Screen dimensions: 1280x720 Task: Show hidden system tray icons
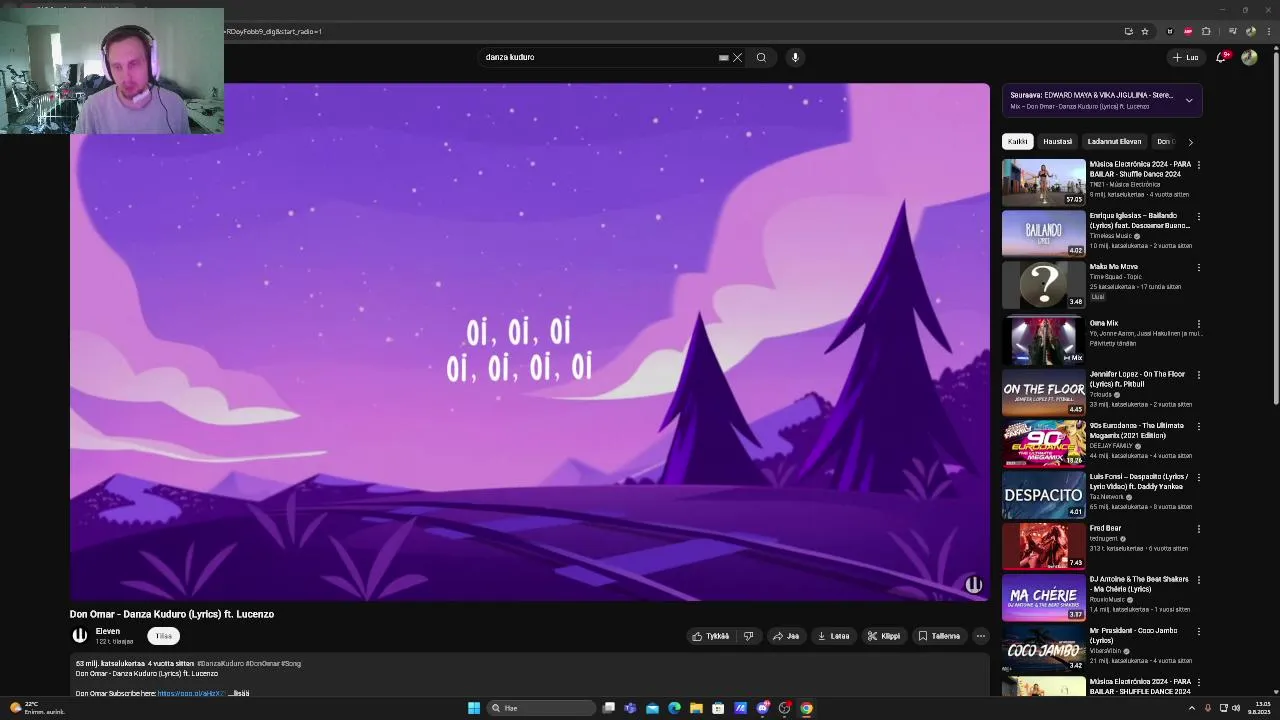(x=1192, y=708)
